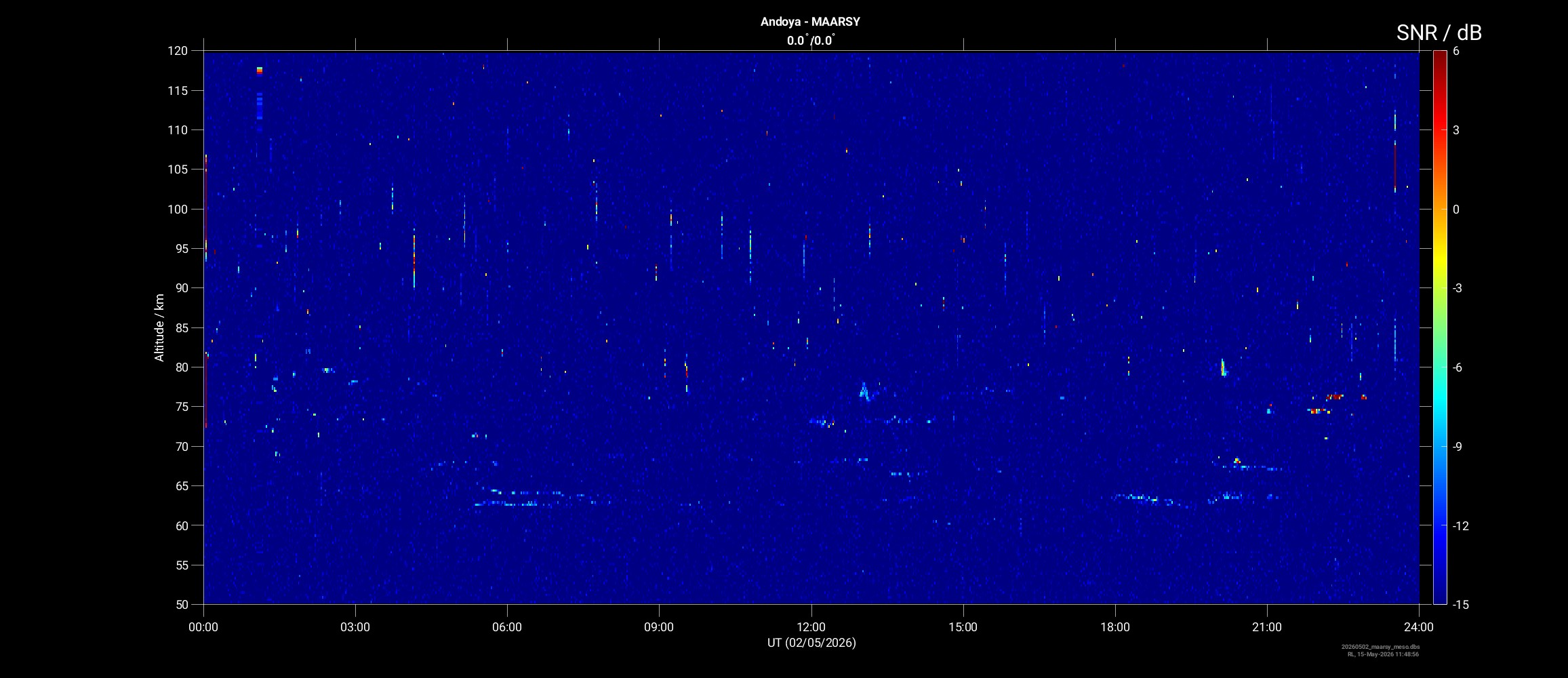Click the altitude tick label "80"
Screen dimensions: 1568x678
pyautogui.click(x=181, y=367)
